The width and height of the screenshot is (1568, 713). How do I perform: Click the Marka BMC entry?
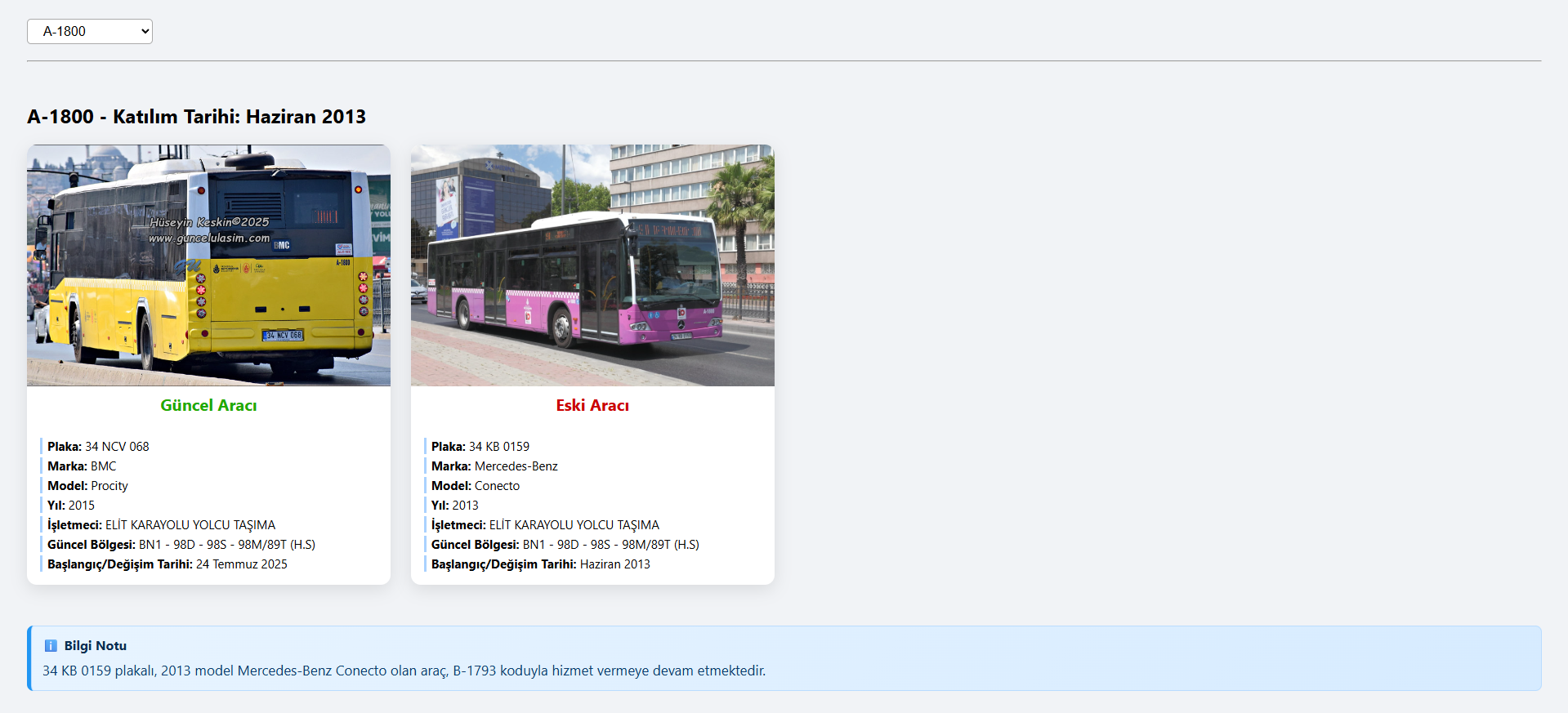click(x=82, y=466)
